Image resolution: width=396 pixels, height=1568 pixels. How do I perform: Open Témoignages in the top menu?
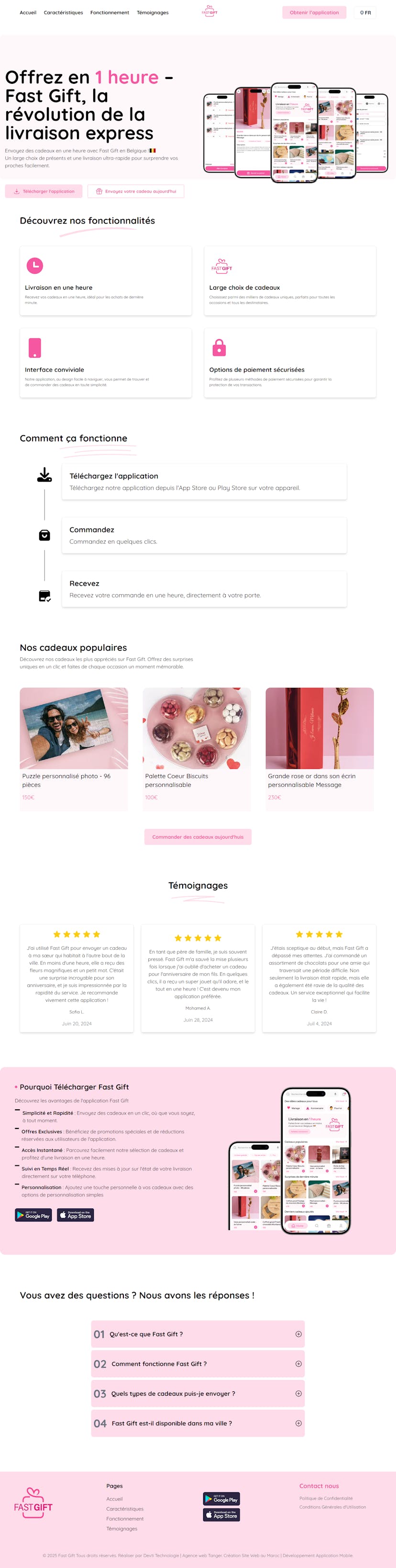153,12
